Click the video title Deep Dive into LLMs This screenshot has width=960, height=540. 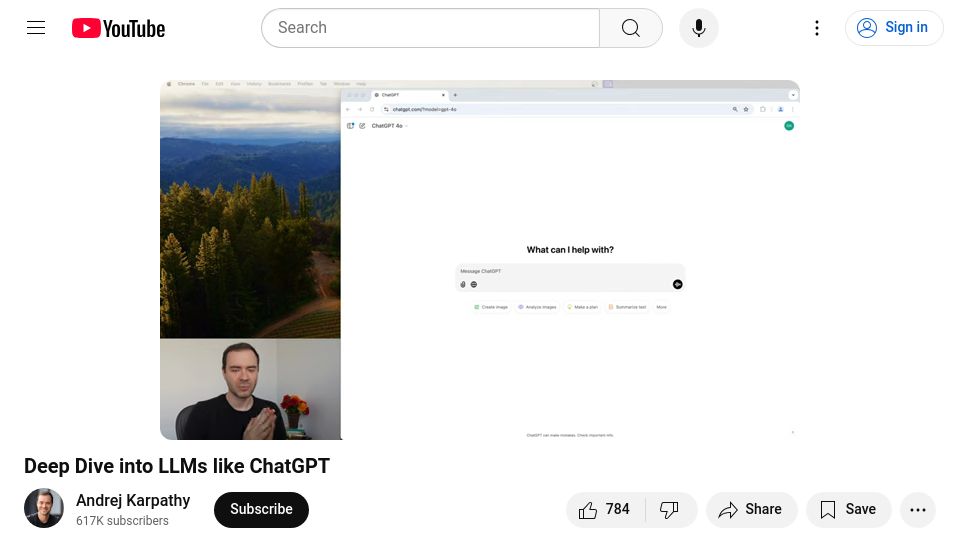(x=177, y=466)
